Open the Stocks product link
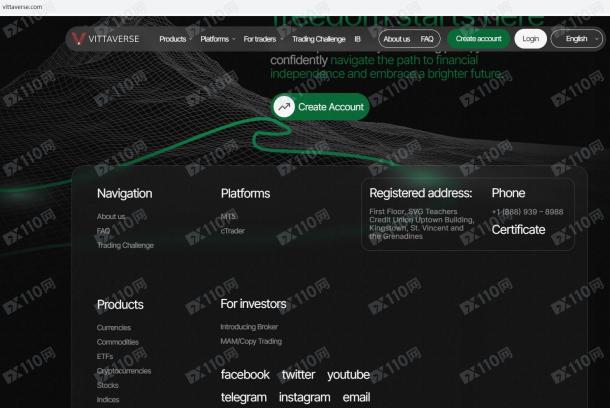Image resolution: width=610 pixels, height=408 pixels. click(x=107, y=385)
